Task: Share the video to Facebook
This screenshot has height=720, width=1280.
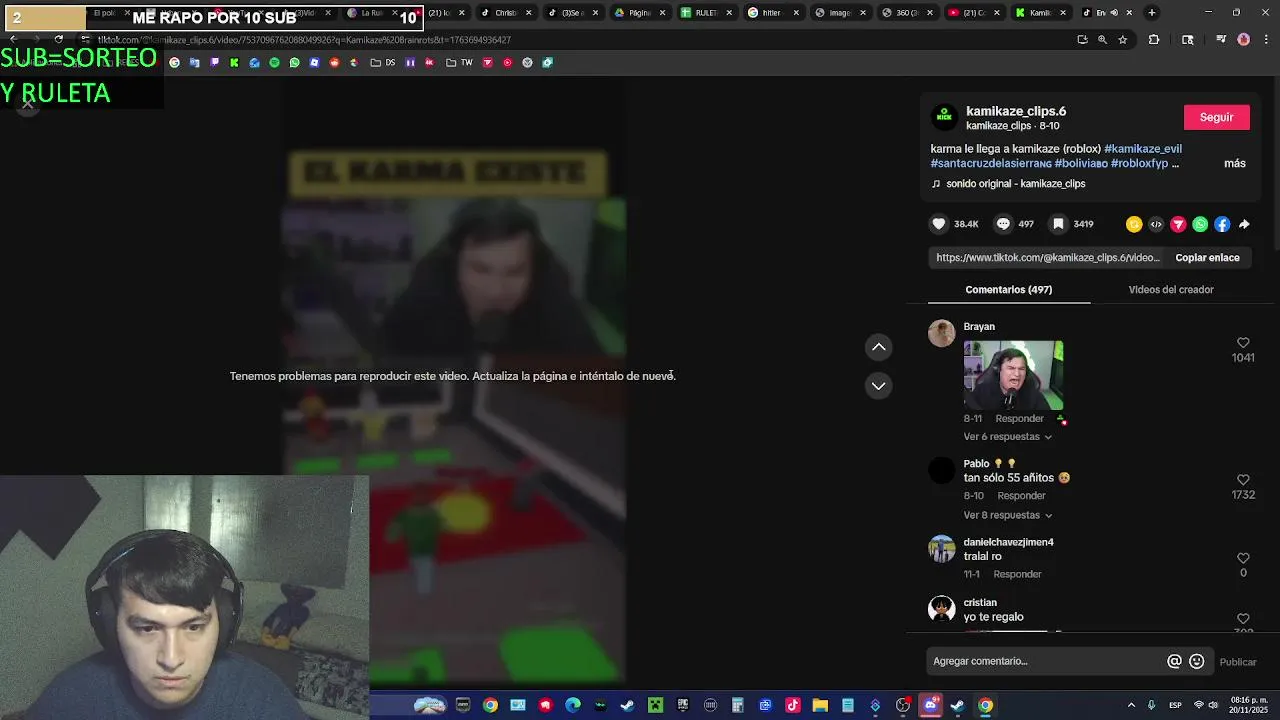Action: point(1222,224)
